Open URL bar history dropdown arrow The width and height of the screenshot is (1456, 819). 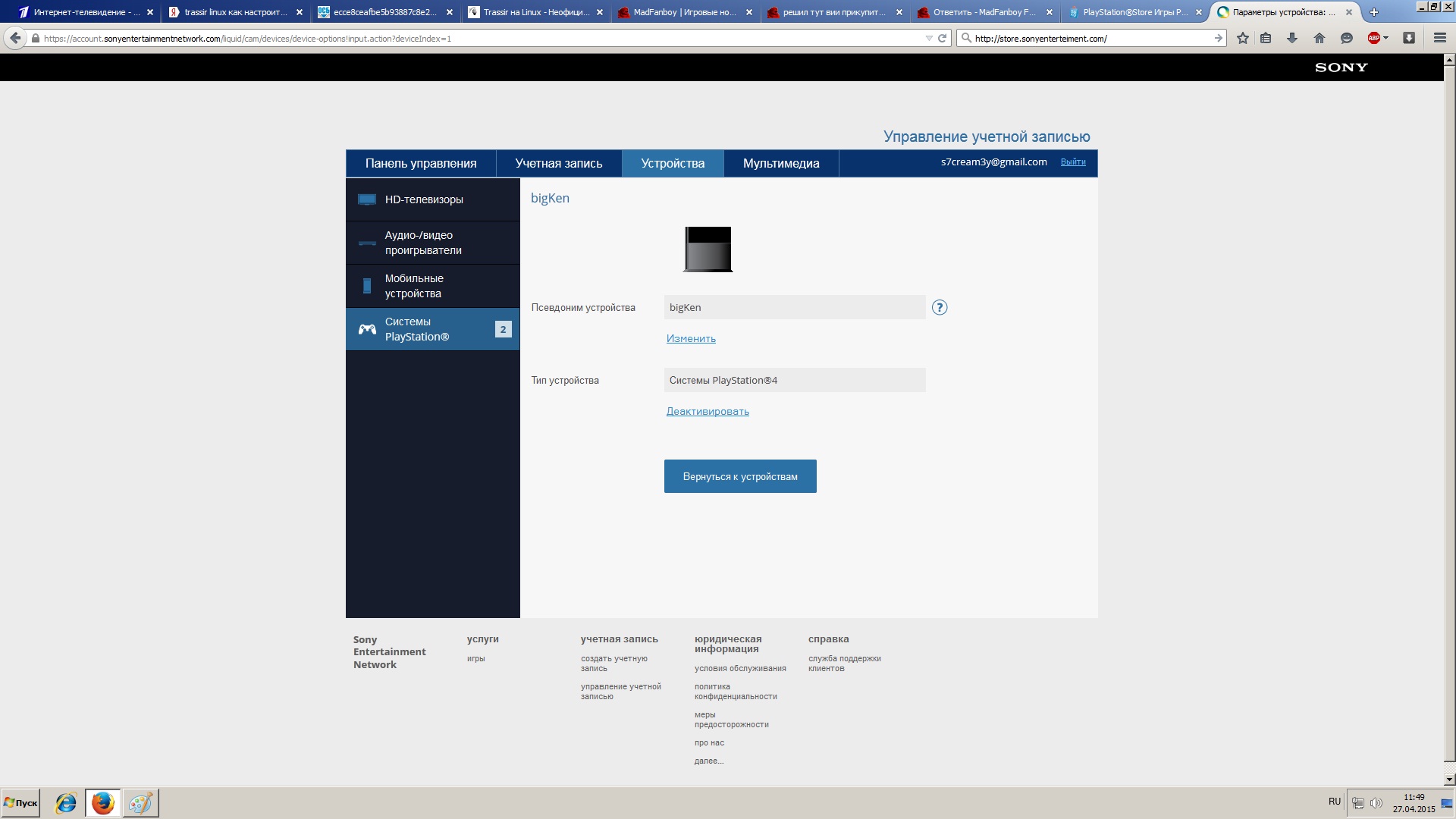[929, 38]
